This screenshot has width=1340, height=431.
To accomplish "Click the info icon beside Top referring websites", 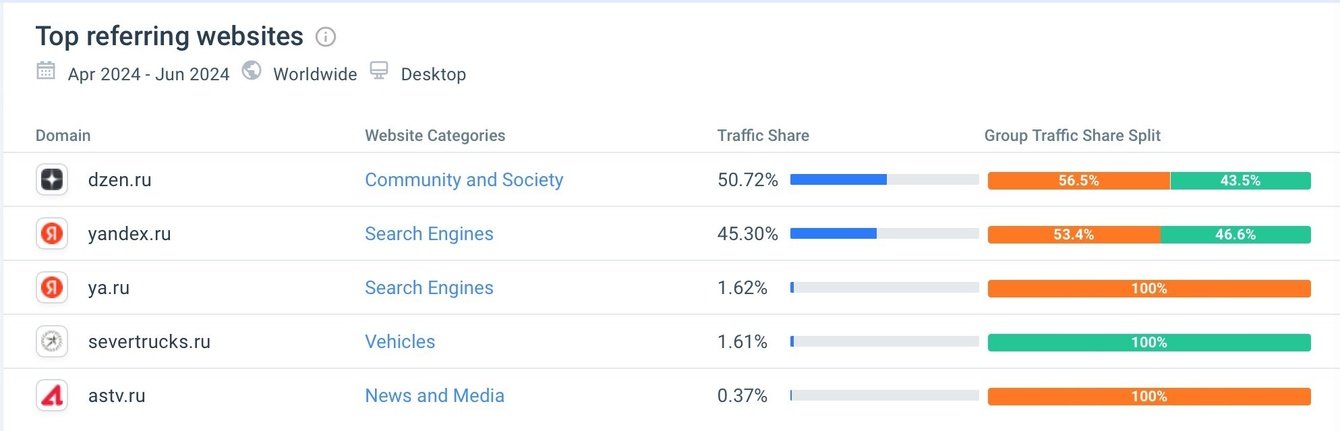I will 326,37.
